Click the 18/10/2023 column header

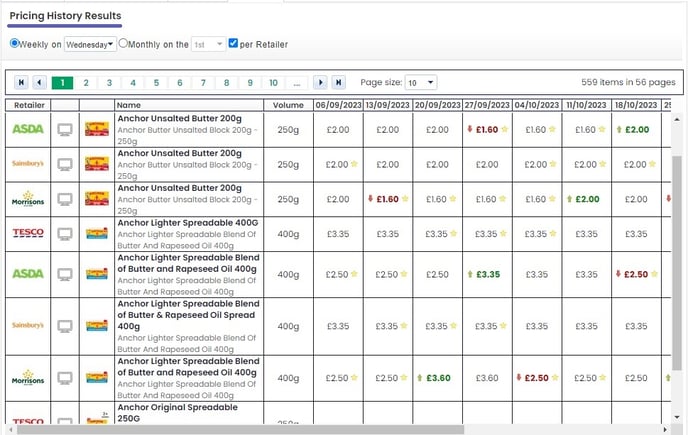(636, 105)
